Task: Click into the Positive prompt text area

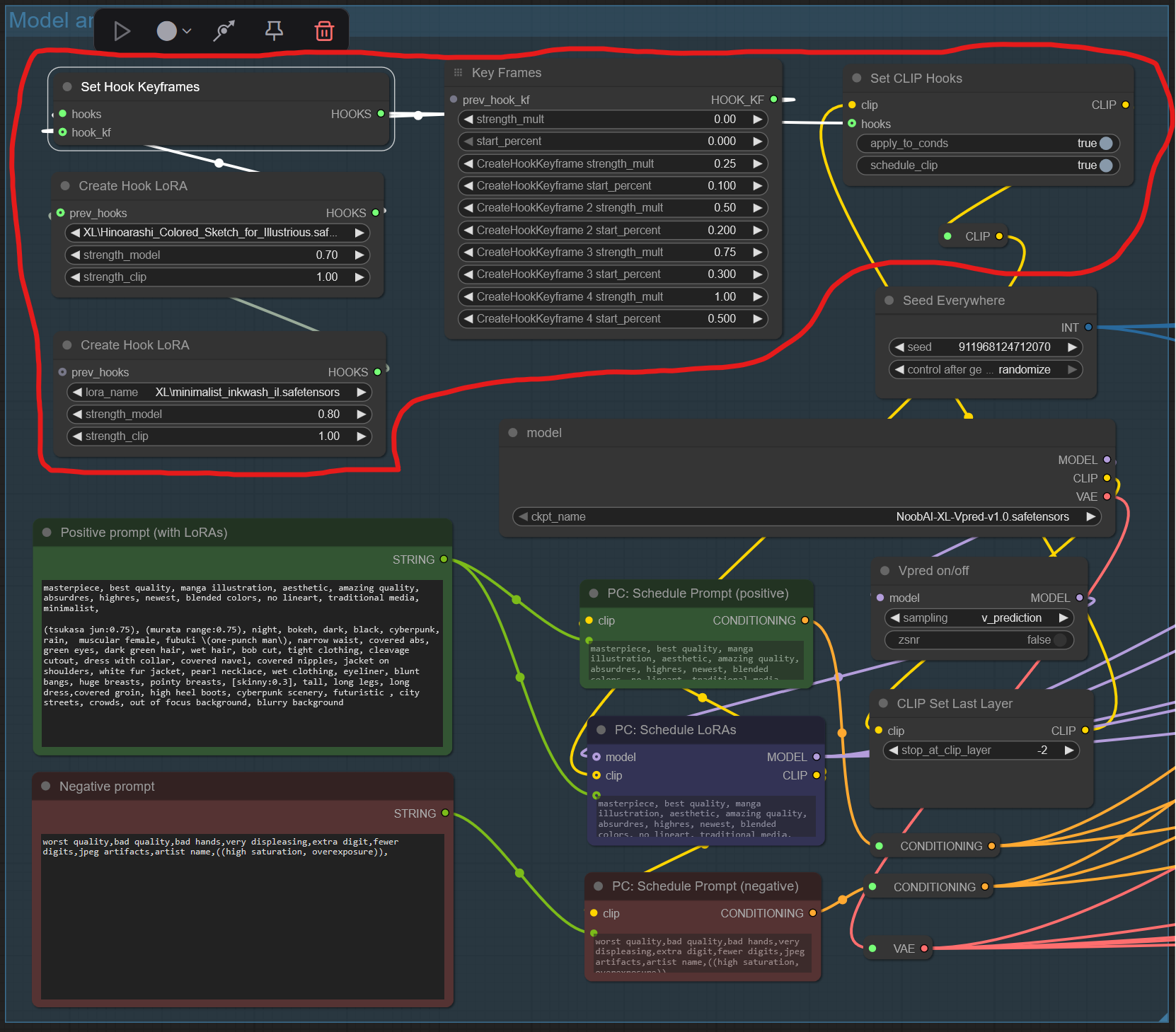Action: (x=242, y=663)
